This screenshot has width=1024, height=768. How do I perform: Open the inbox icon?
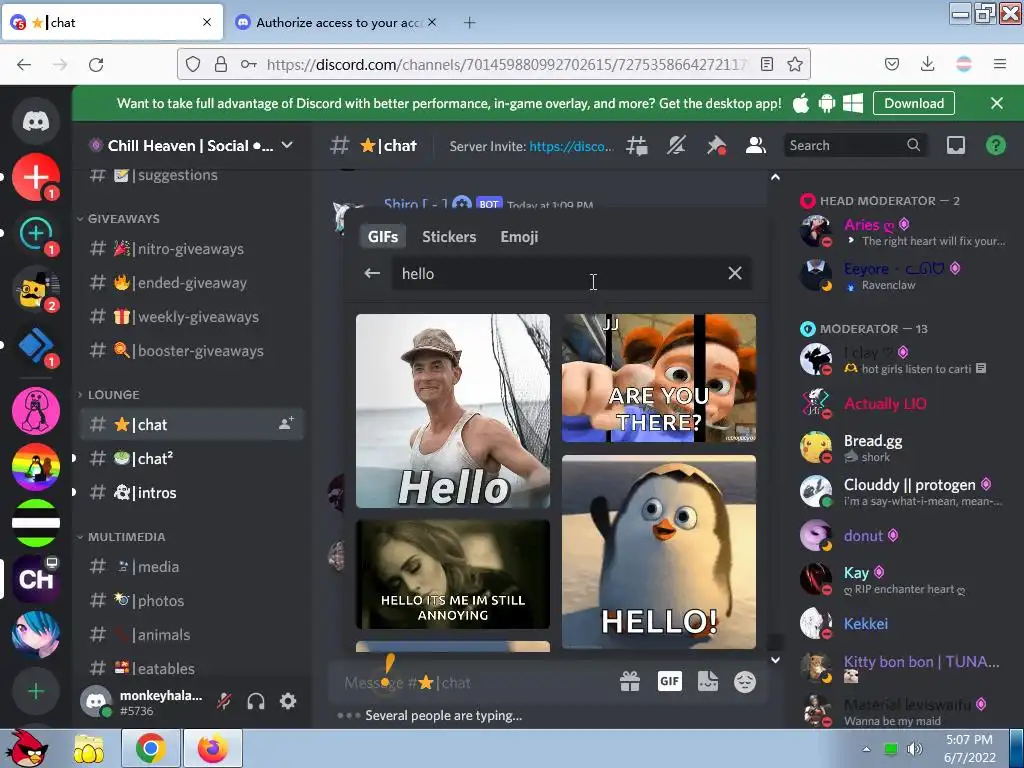coord(956,146)
